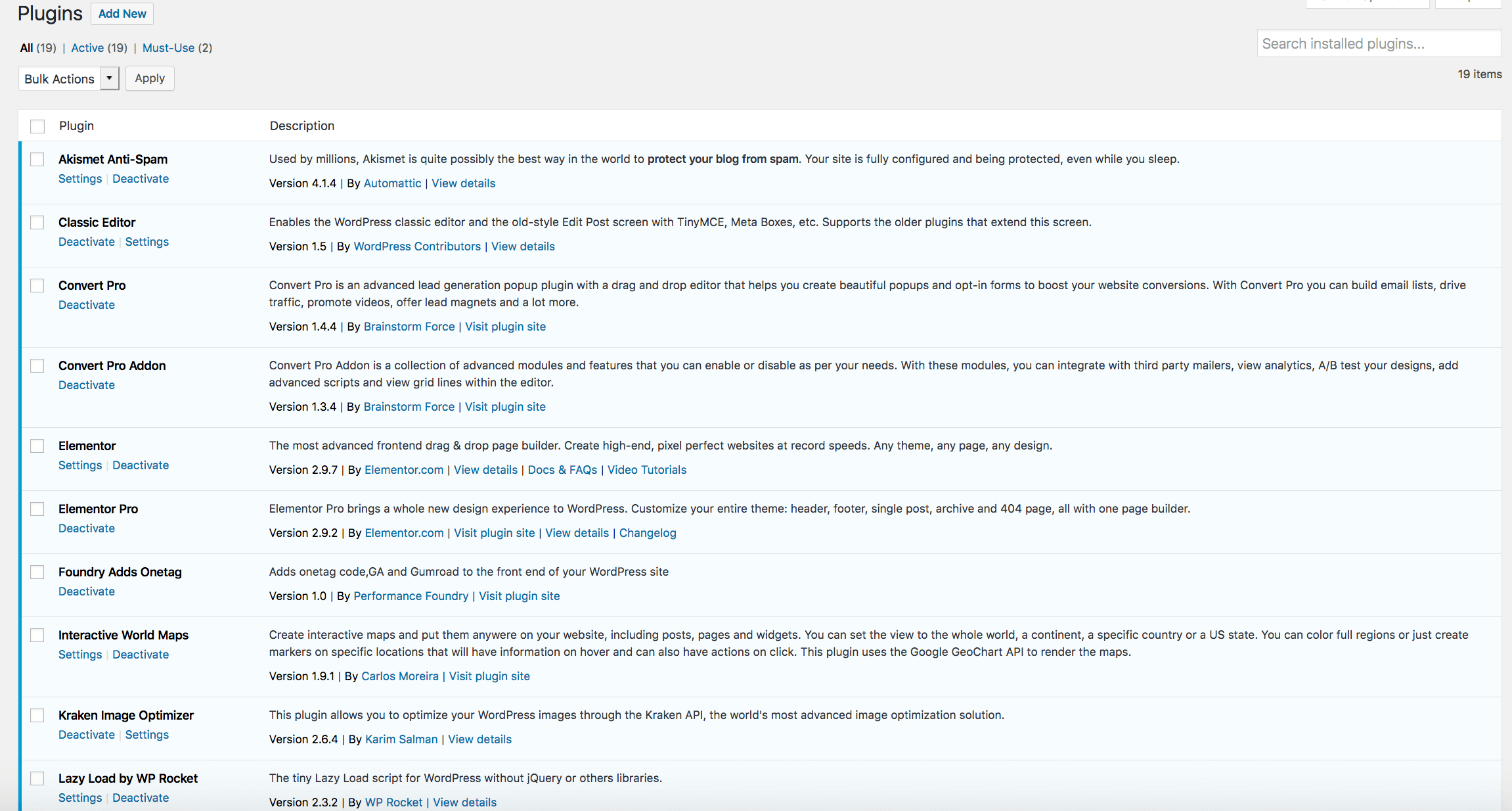
Task: View details for Elementor Pro 2.9.2
Action: pyautogui.click(x=577, y=533)
